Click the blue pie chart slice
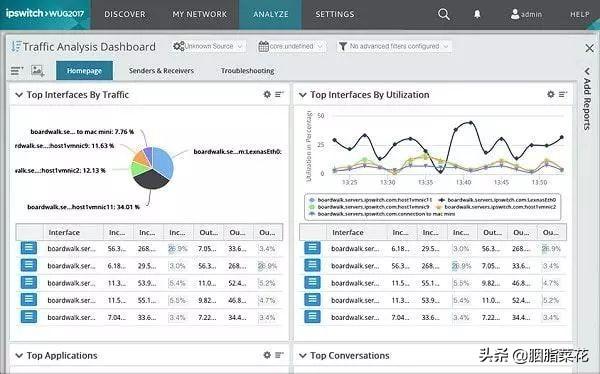 [x=164, y=163]
